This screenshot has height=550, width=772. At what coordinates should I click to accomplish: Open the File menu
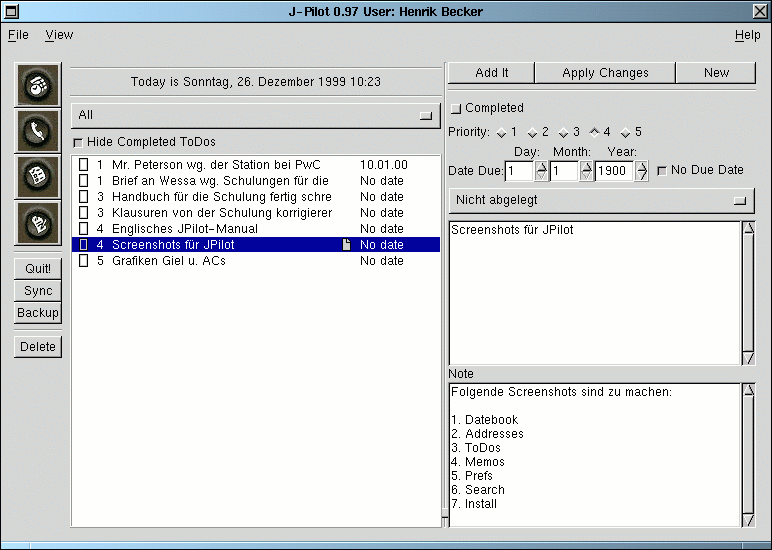tap(18, 35)
